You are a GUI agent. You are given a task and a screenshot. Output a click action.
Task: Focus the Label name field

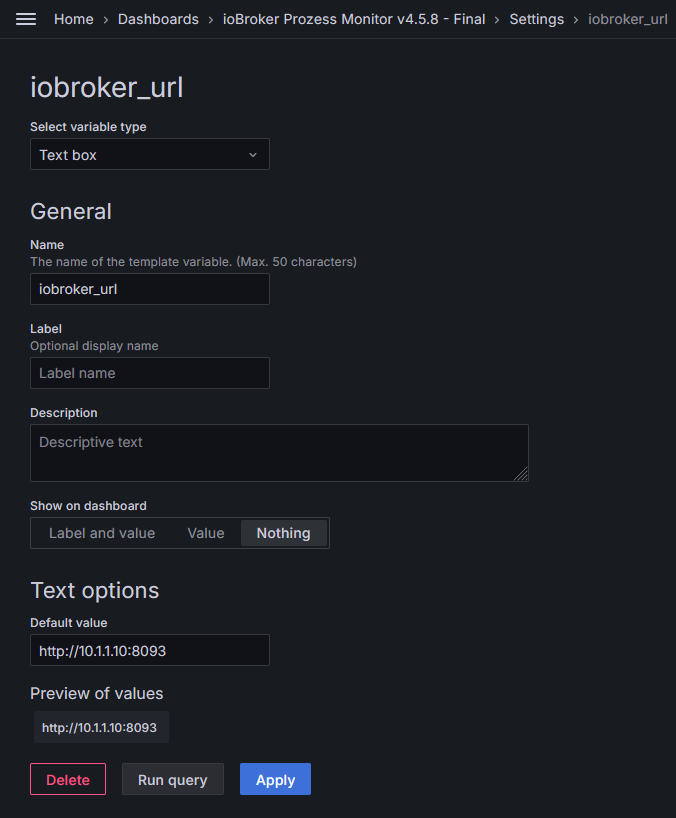(149, 373)
